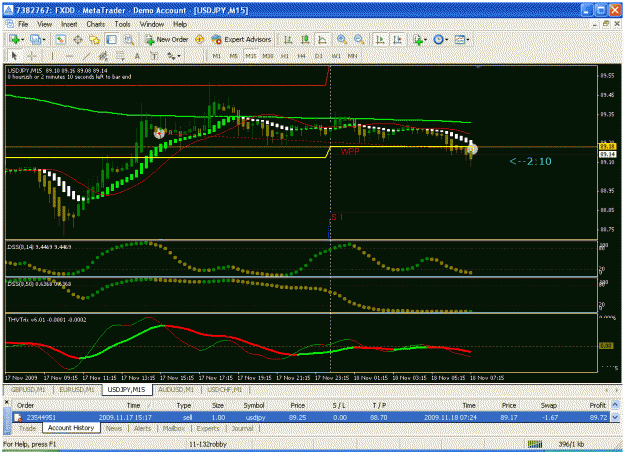Switch chart to bar chart icon
The image size is (625, 452).
(288, 39)
